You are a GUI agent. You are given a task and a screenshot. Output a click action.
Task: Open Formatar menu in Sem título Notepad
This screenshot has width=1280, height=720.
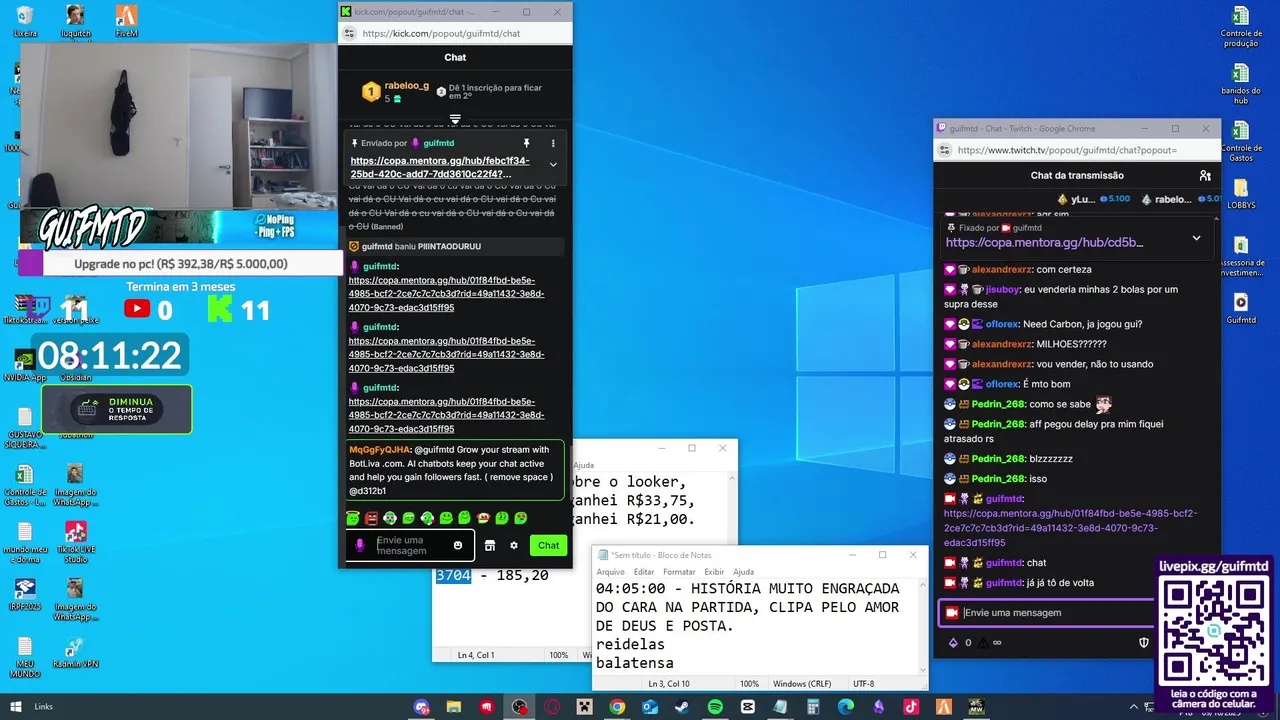(679, 572)
